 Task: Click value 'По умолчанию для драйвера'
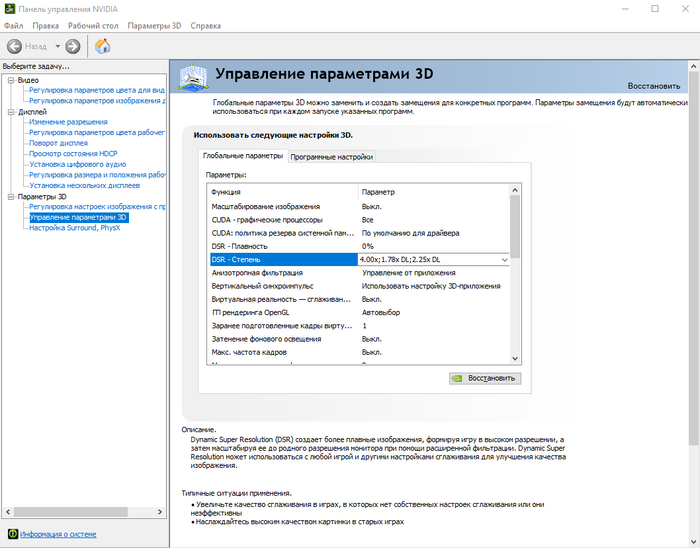[410, 233]
